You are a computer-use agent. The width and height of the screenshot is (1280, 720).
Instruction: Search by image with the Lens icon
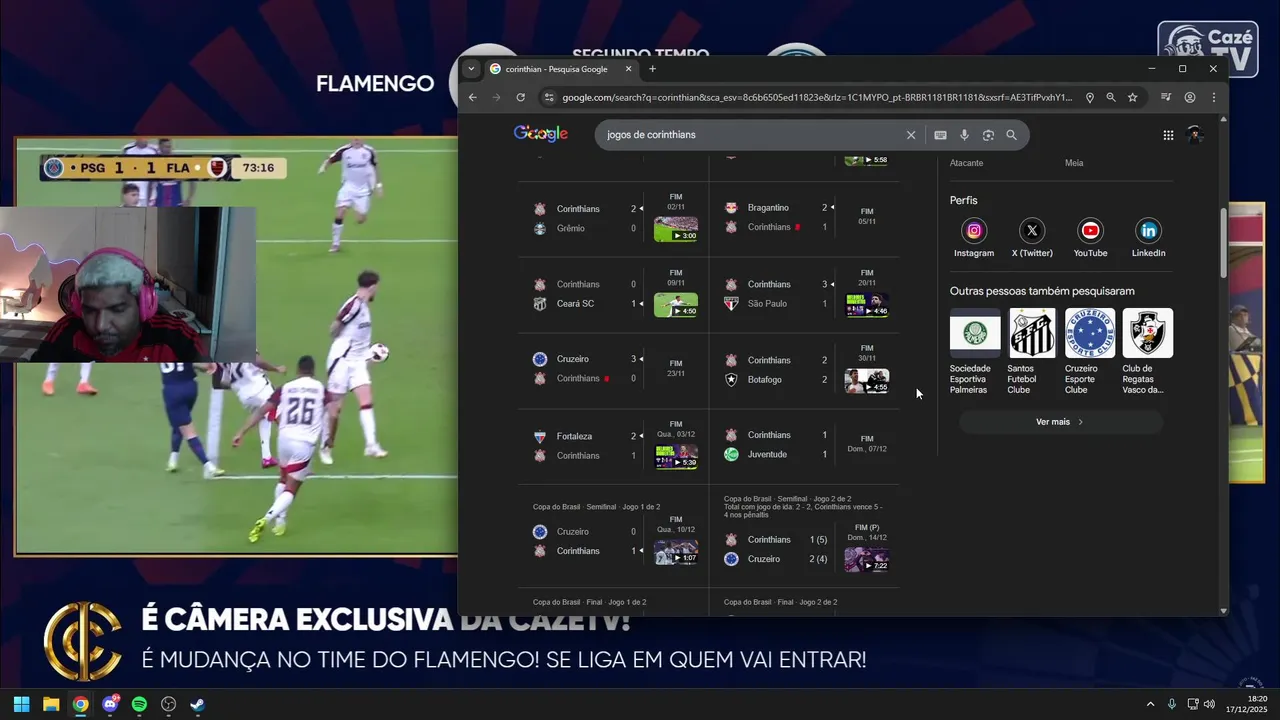988,135
